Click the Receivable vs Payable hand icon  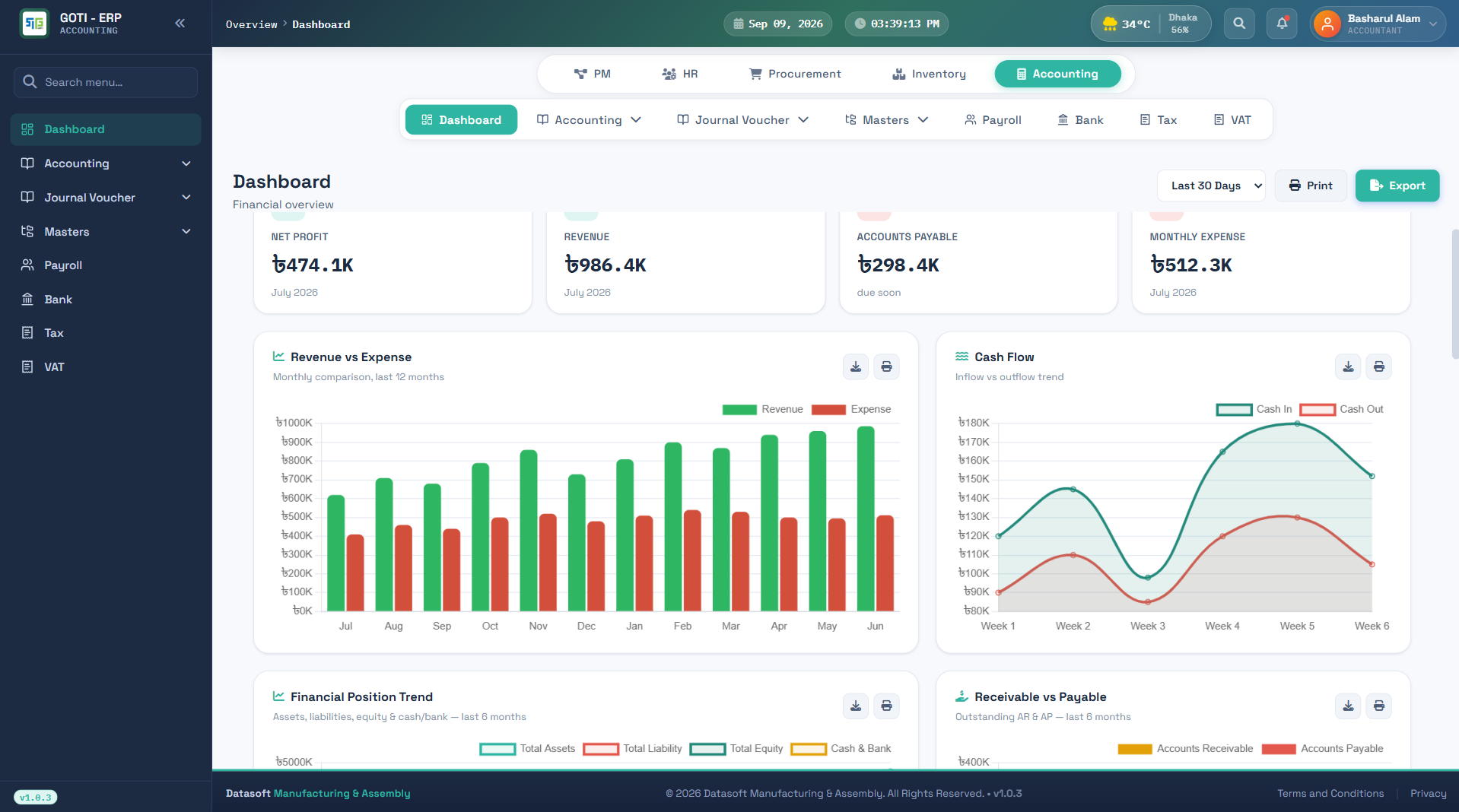coord(962,696)
